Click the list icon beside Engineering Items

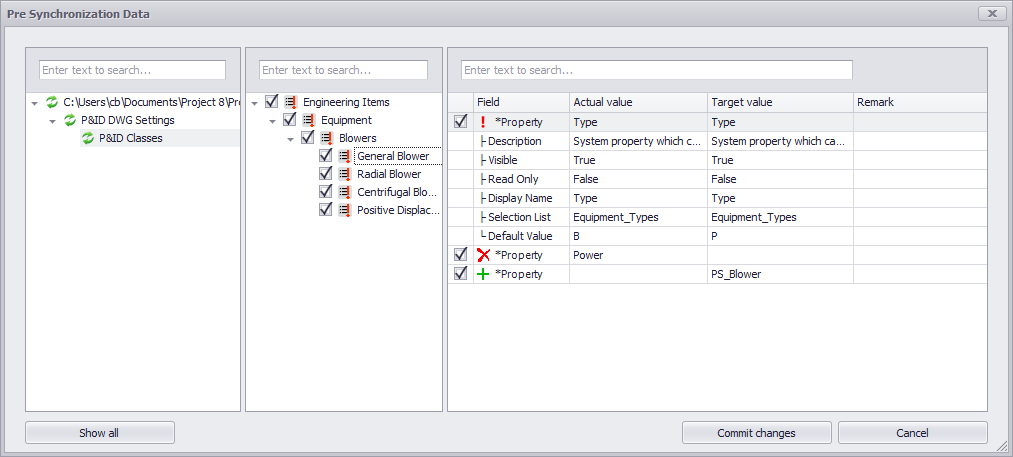point(291,102)
